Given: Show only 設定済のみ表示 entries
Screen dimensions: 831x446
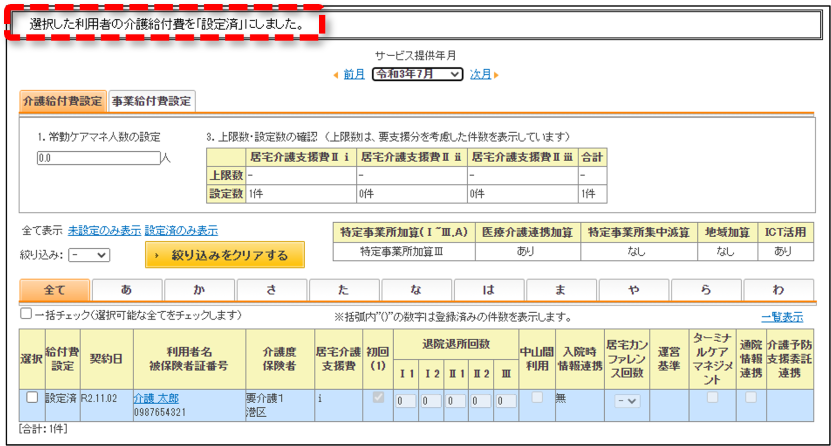Looking at the screenshot, I should [181, 230].
